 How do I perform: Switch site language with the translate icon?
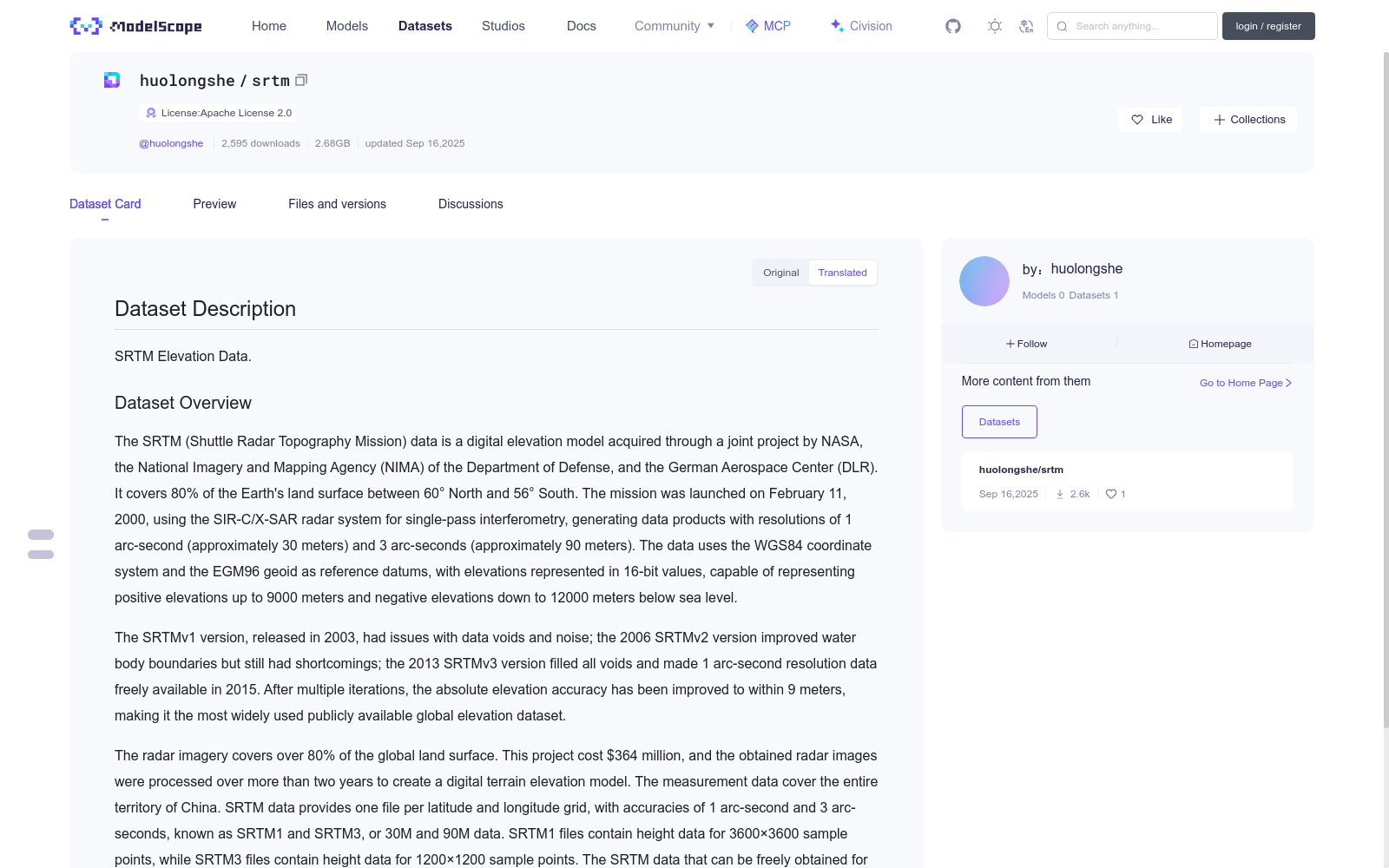pos(1026,26)
